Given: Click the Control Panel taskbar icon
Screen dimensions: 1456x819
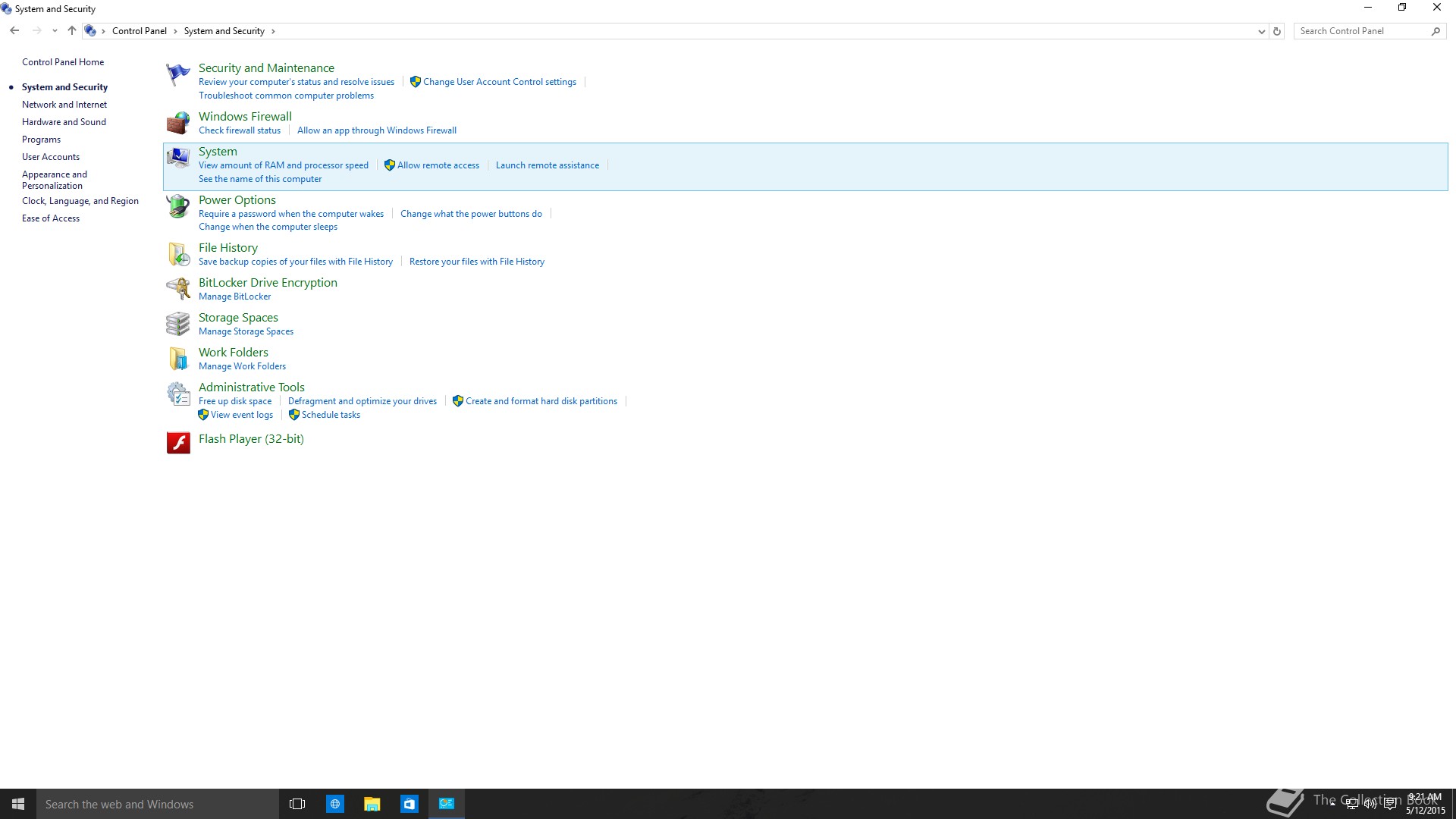Looking at the screenshot, I should (447, 804).
